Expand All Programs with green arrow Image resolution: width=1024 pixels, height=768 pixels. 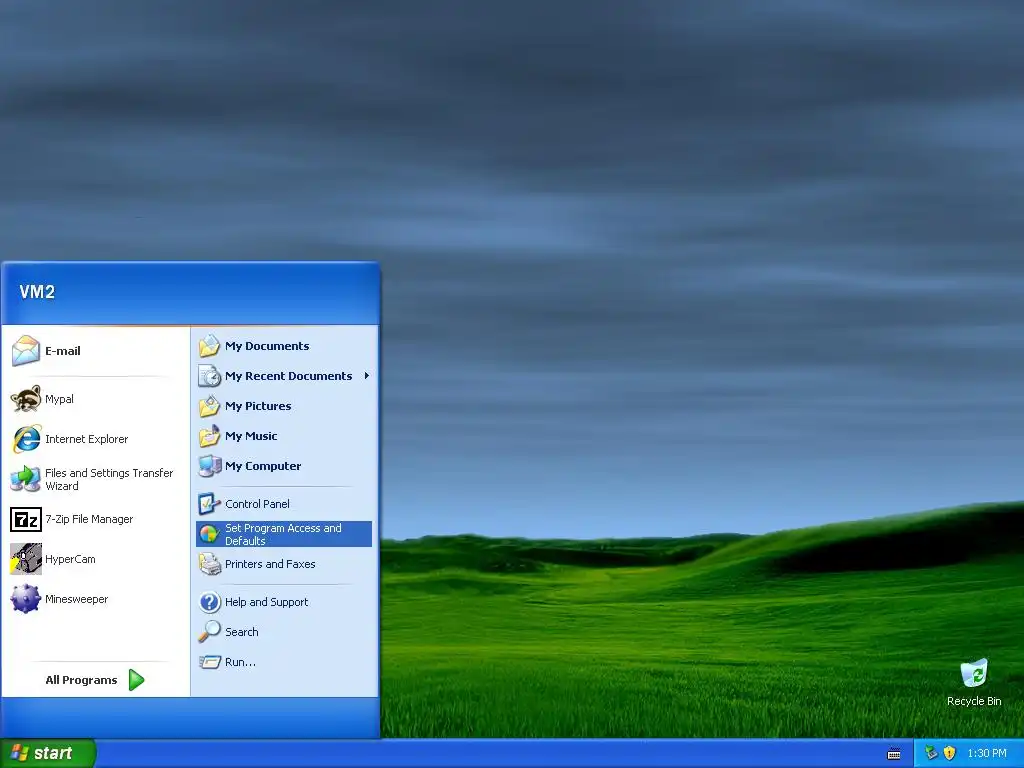pyautogui.click(x=136, y=680)
